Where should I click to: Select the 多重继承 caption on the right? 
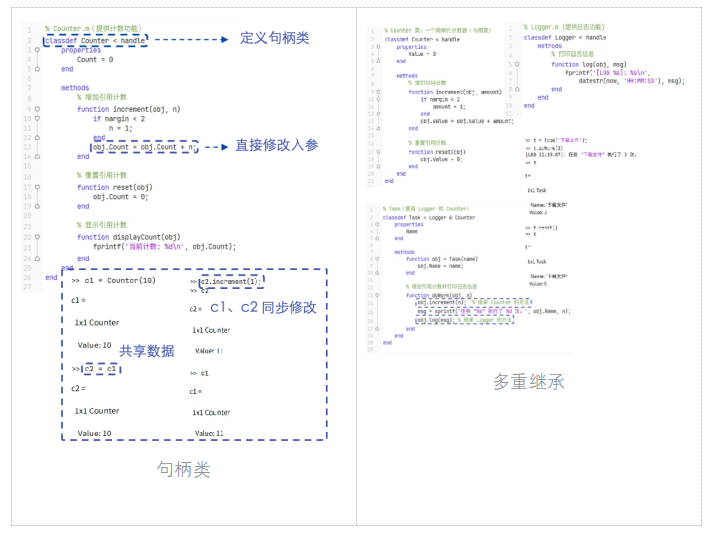(529, 381)
